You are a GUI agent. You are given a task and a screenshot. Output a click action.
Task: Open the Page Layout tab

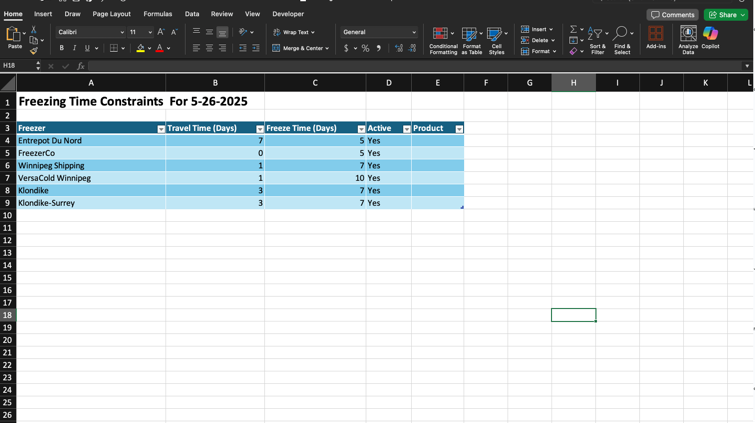pyautogui.click(x=111, y=14)
